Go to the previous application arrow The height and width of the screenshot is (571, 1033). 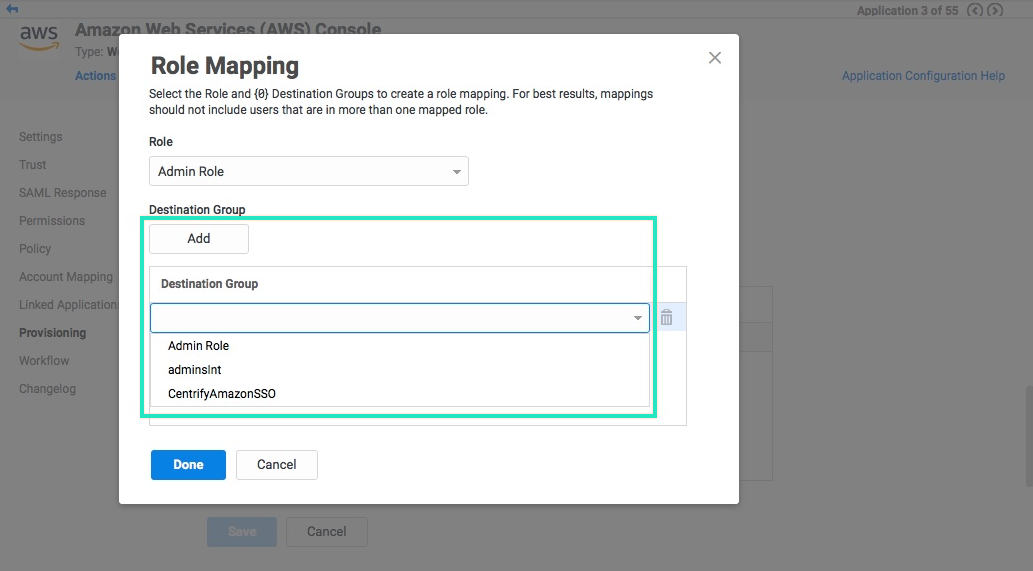pos(974,11)
